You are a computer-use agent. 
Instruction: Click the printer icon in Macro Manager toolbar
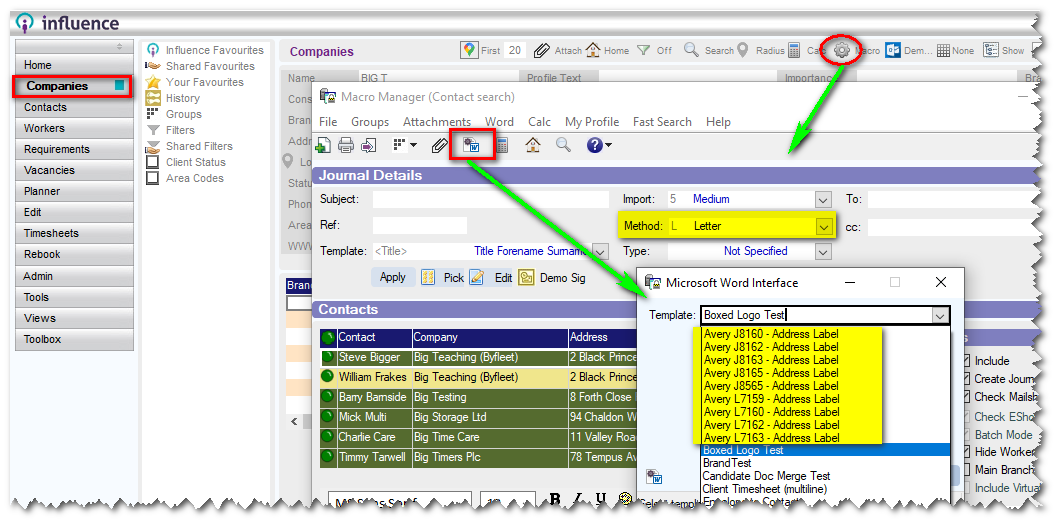click(x=346, y=145)
